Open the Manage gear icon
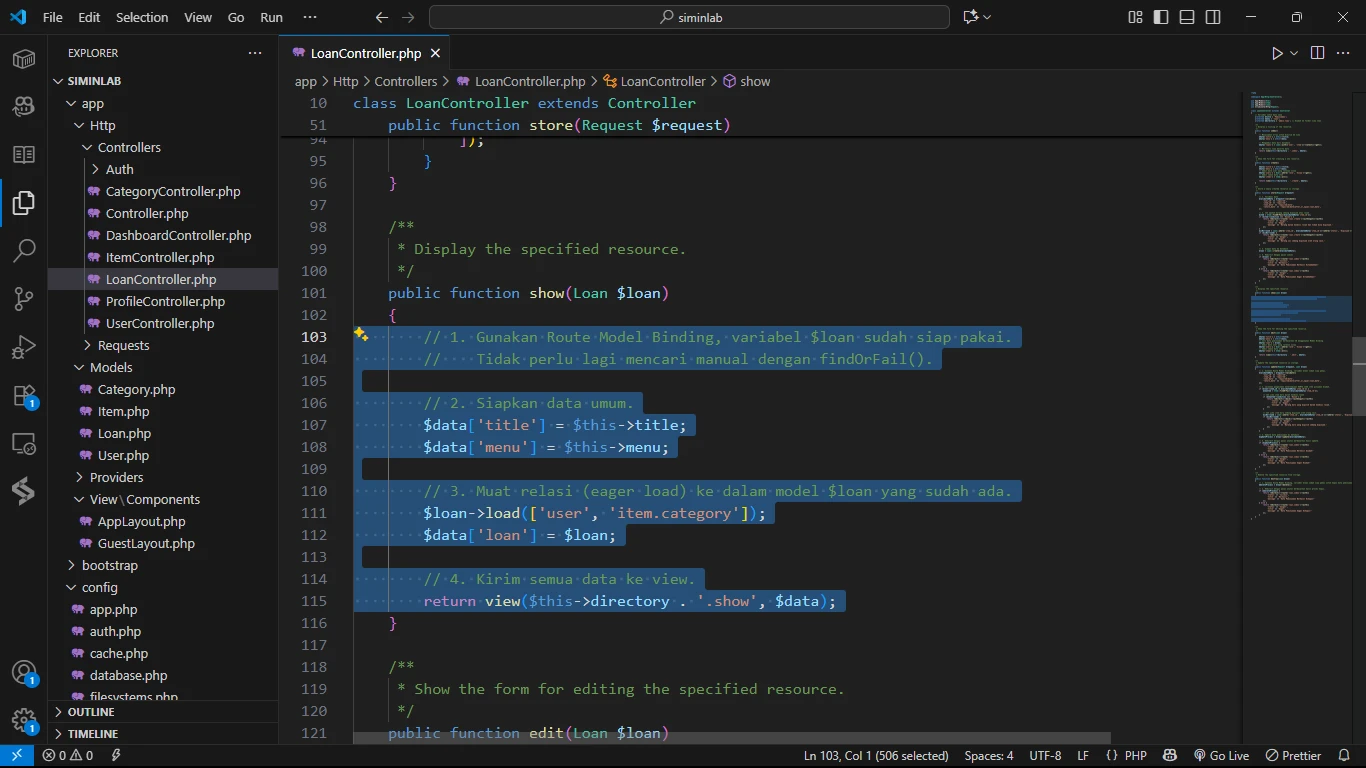1366x768 pixels. pyautogui.click(x=24, y=720)
